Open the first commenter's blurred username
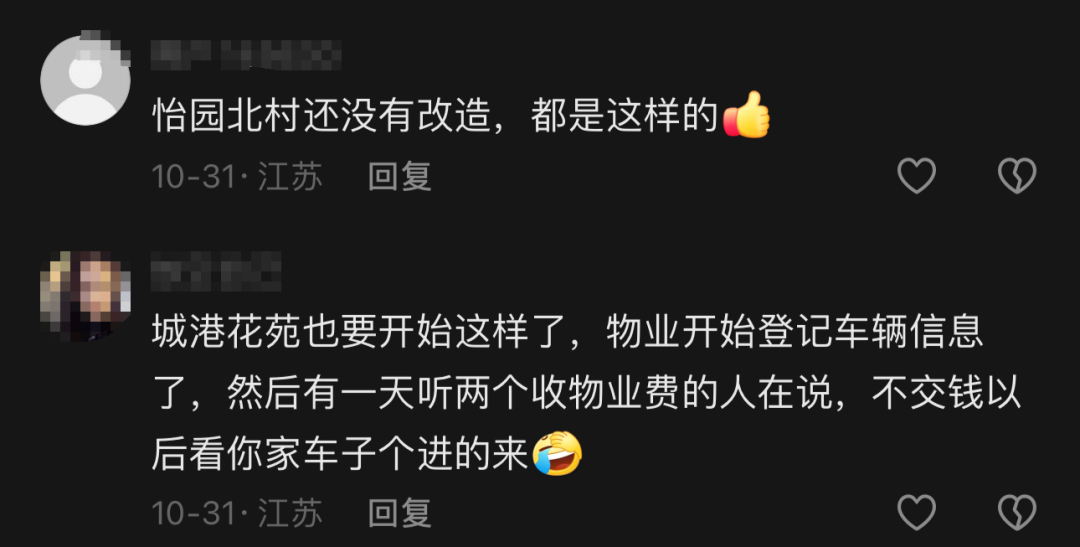Image resolution: width=1080 pixels, height=547 pixels. [247, 56]
